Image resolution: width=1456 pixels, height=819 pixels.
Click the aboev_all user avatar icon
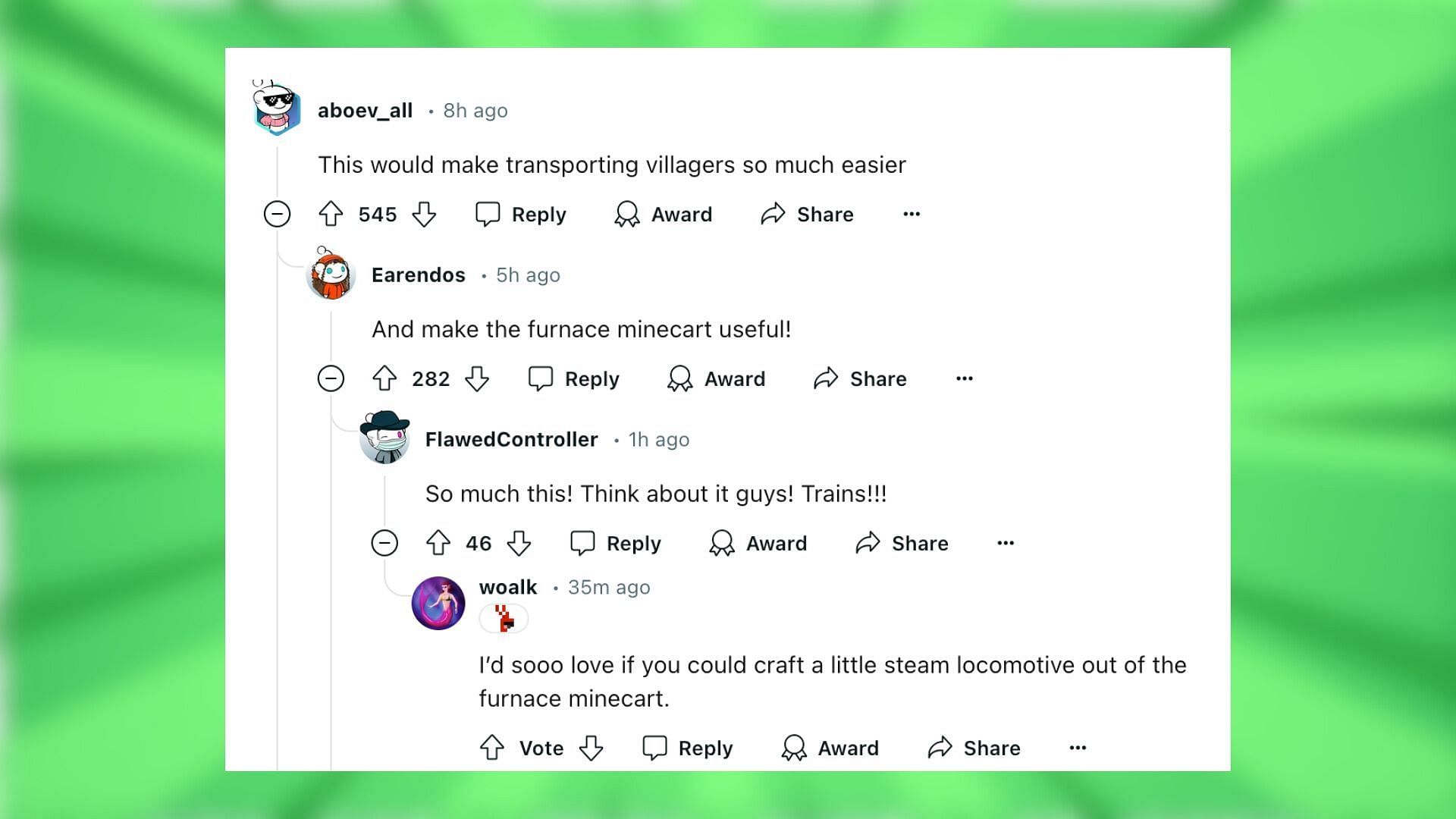tap(278, 110)
